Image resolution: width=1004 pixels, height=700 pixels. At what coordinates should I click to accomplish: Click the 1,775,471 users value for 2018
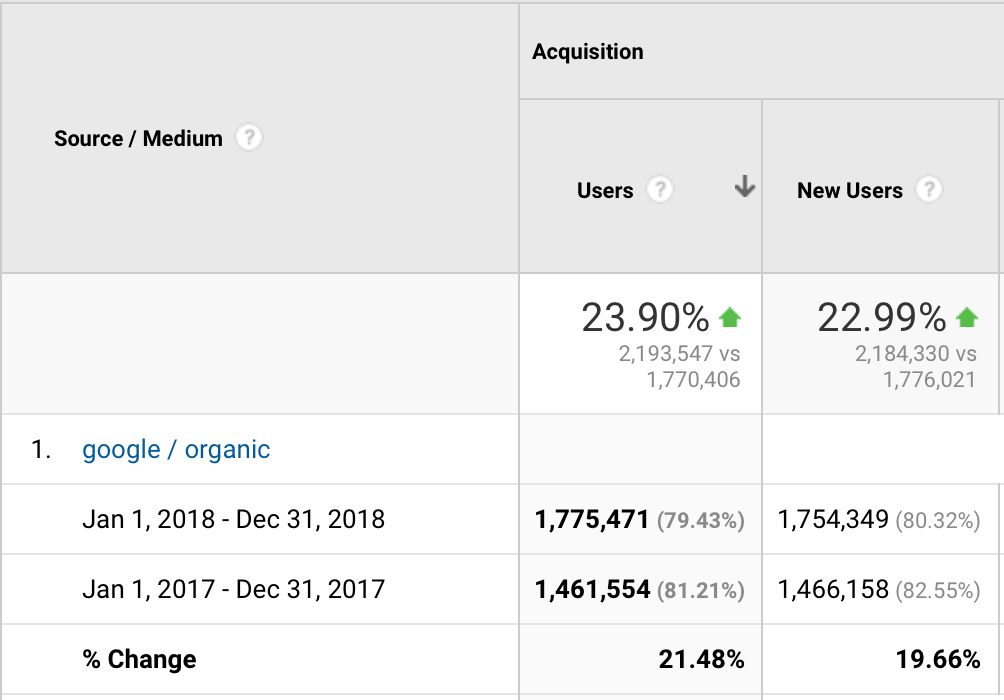[x=592, y=520]
